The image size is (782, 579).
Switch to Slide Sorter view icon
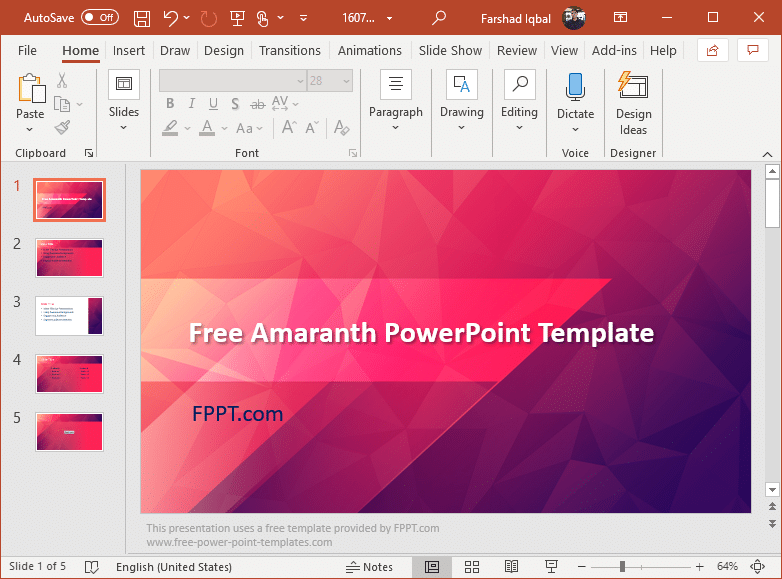click(x=472, y=567)
